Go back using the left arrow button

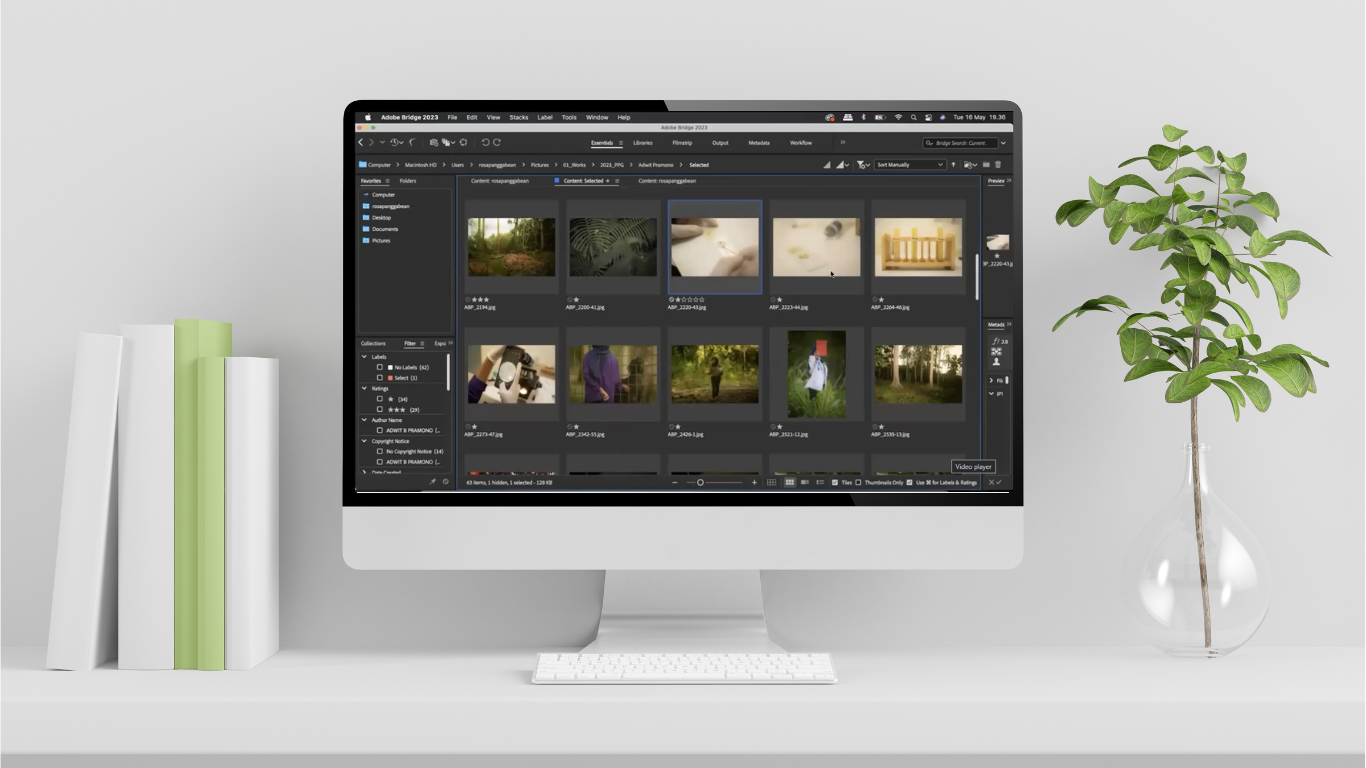(361, 143)
